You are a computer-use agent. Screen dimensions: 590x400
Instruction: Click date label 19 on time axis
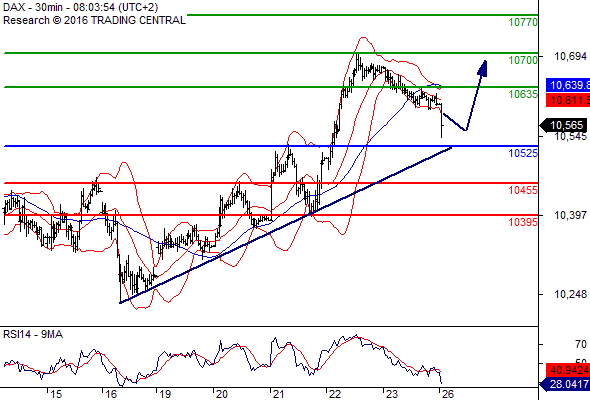[165, 394]
